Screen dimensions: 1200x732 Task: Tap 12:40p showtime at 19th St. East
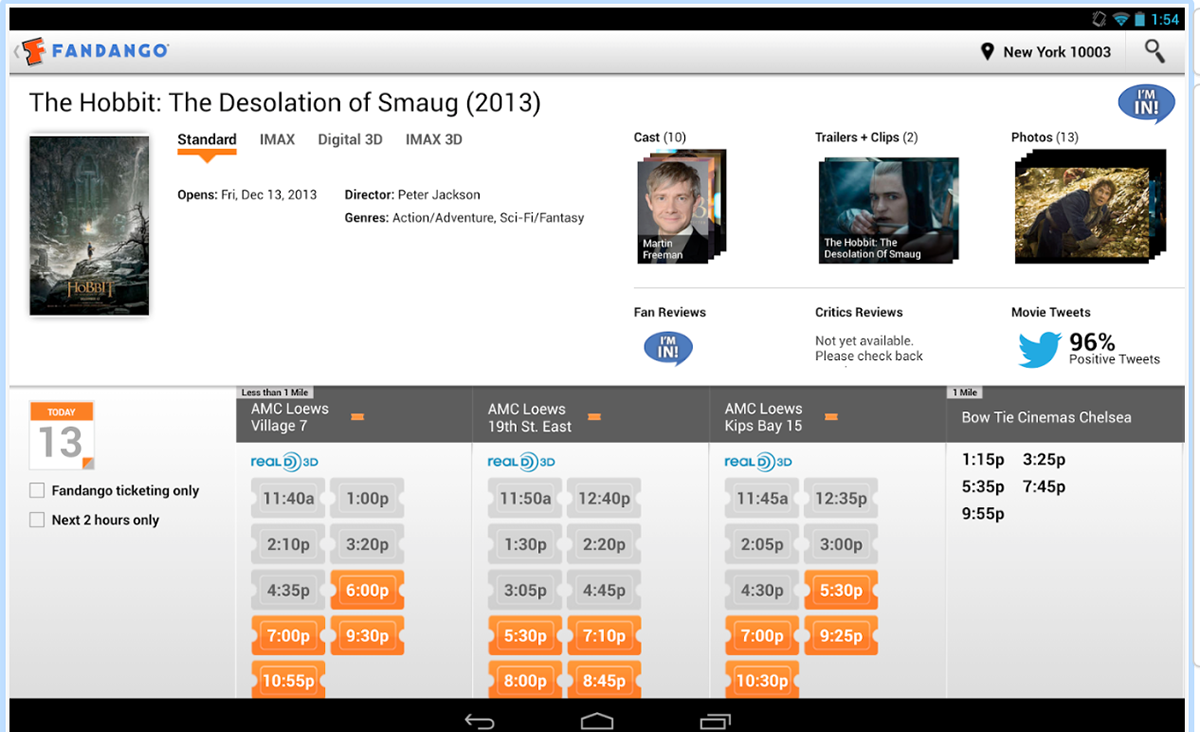604,498
